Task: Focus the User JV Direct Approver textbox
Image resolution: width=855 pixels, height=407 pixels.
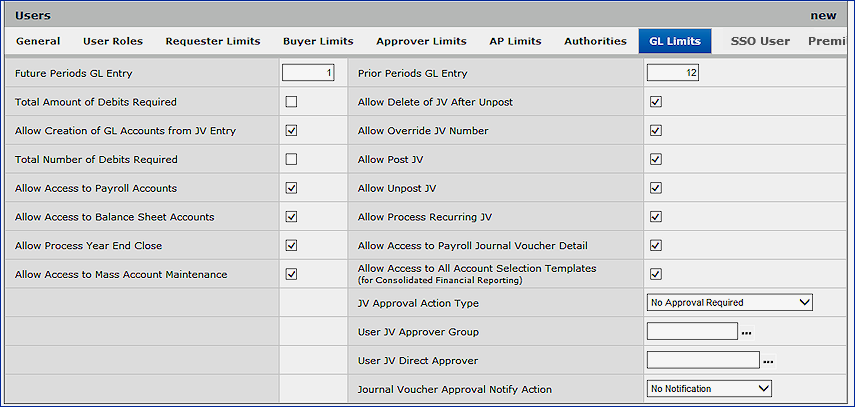Action: [x=703, y=360]
